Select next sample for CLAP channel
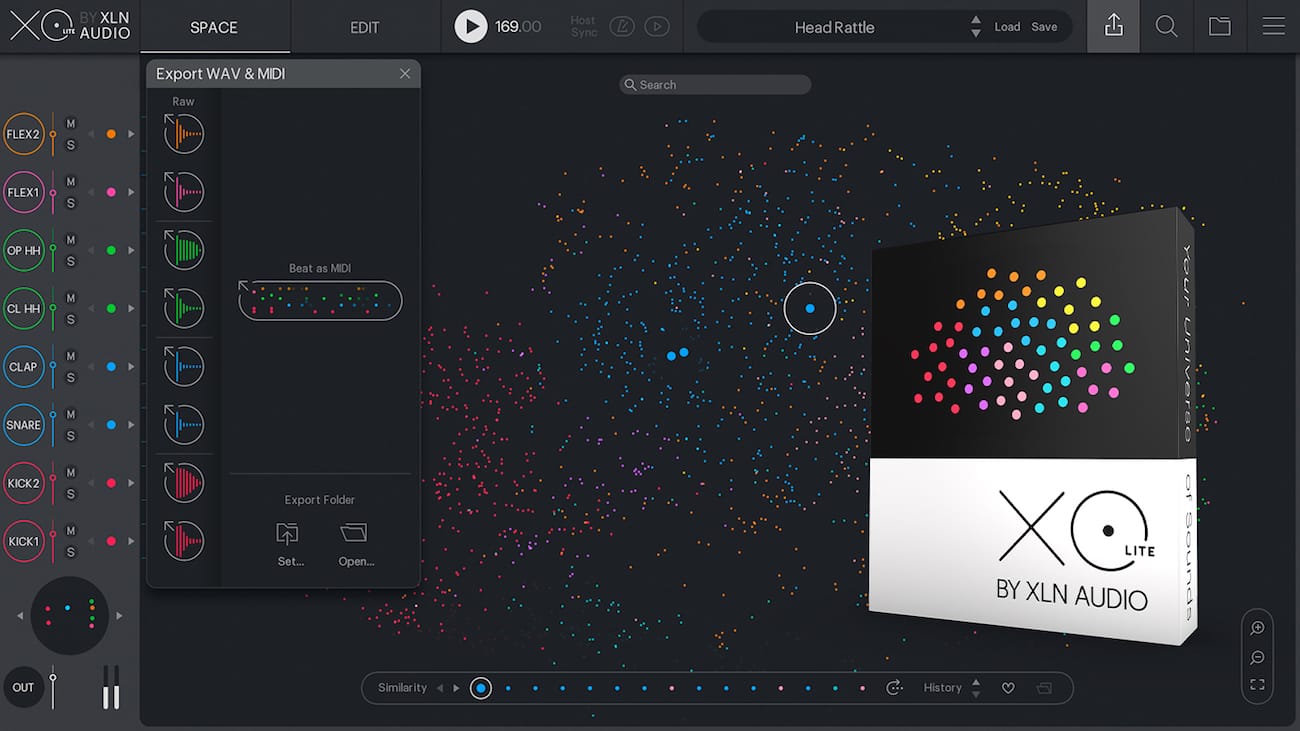1300x731 pixels. coord(131,367)
